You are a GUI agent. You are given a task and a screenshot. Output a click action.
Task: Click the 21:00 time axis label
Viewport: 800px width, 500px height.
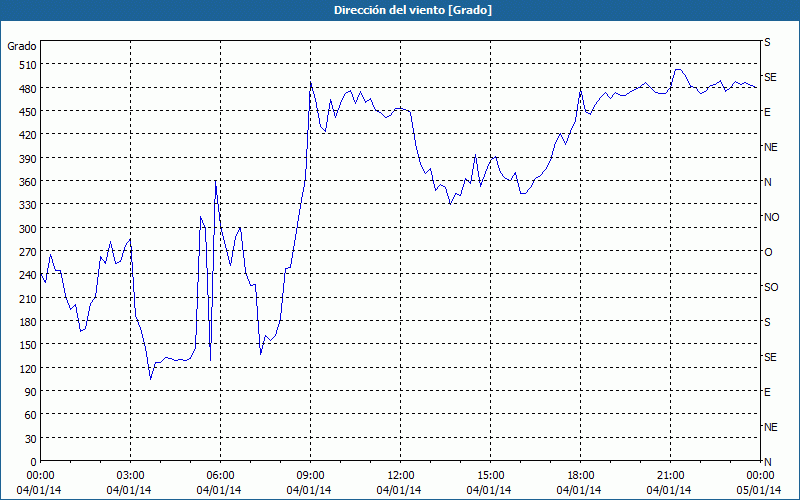(x=671, y=476)
